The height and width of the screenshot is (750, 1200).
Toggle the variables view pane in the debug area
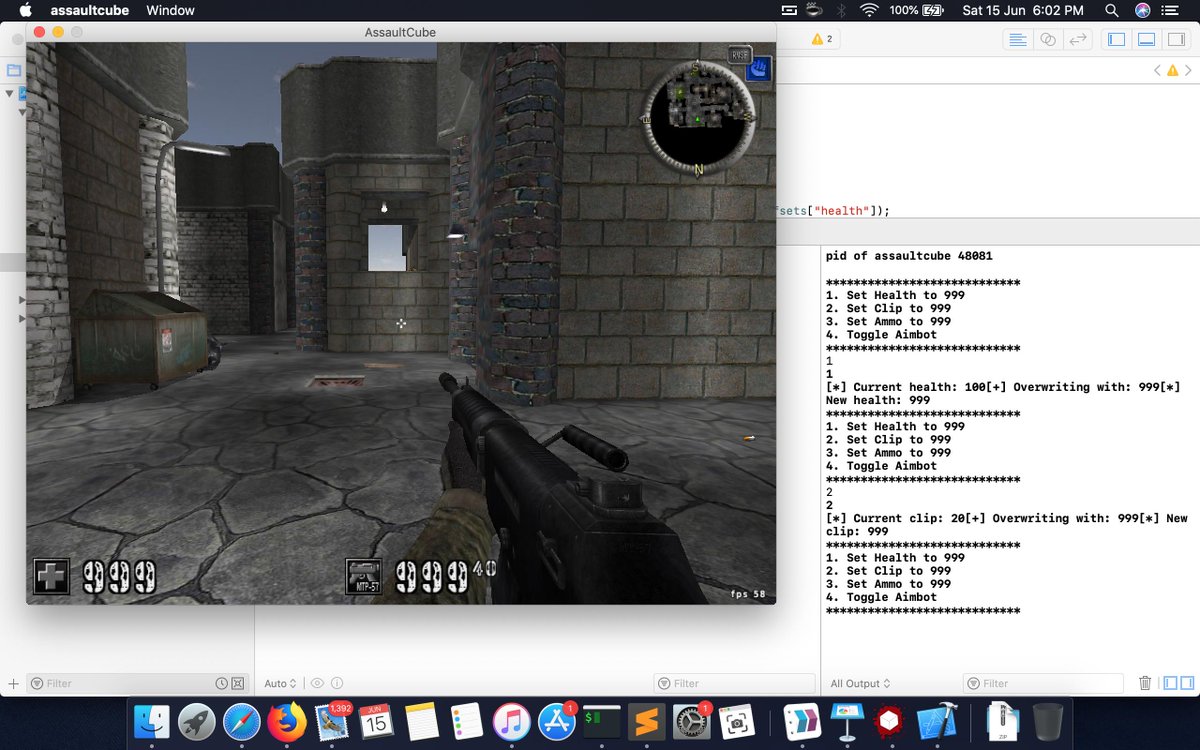[x=1169, y=683]
